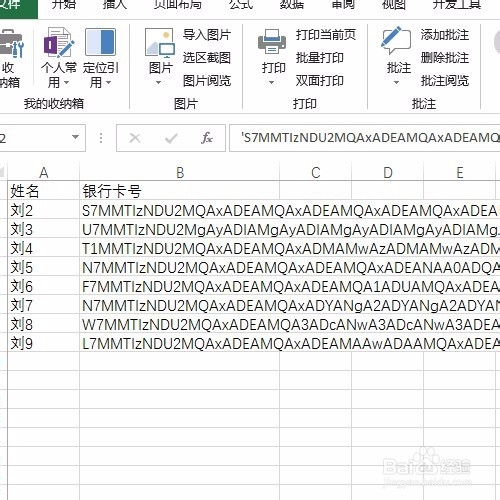Click 选区截图 button
500x500 pixels.
207,58
